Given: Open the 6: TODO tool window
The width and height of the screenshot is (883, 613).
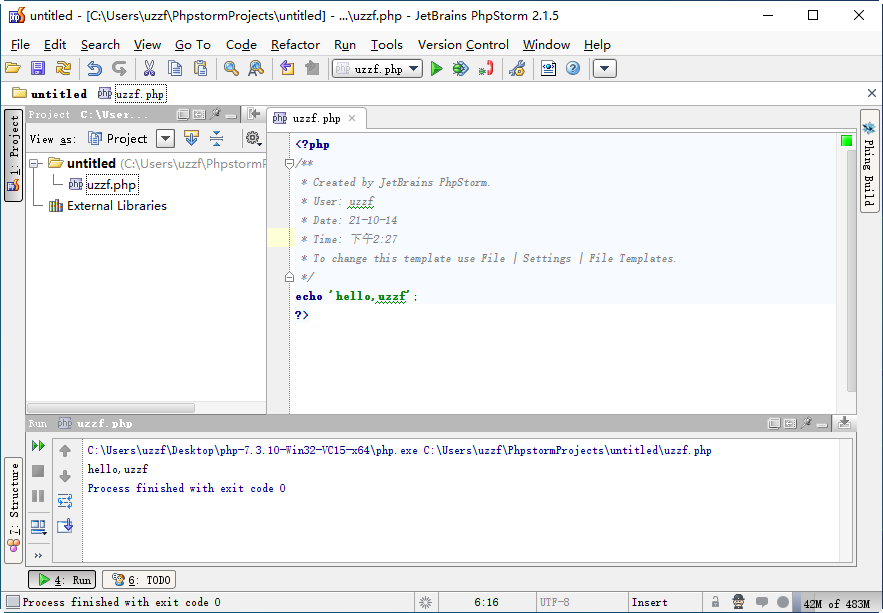Looking at the screenshot, I should tap(139, 580).
